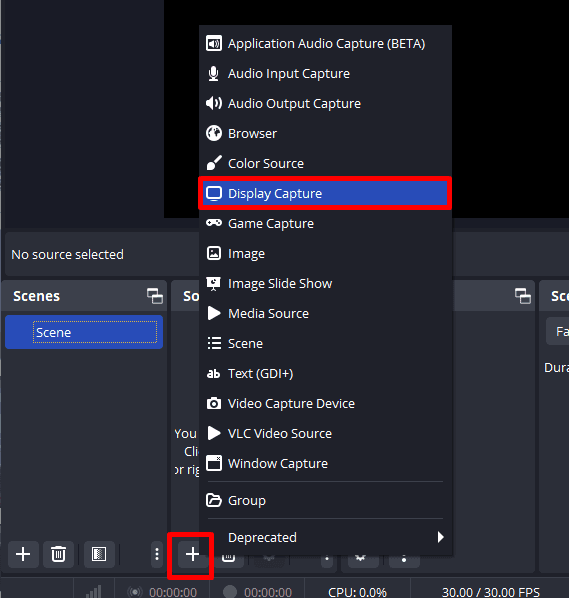The height and width of the screenshot is (598, 569).
Task: Choose Color Source brush entry
Action: (x=325, y=164)
